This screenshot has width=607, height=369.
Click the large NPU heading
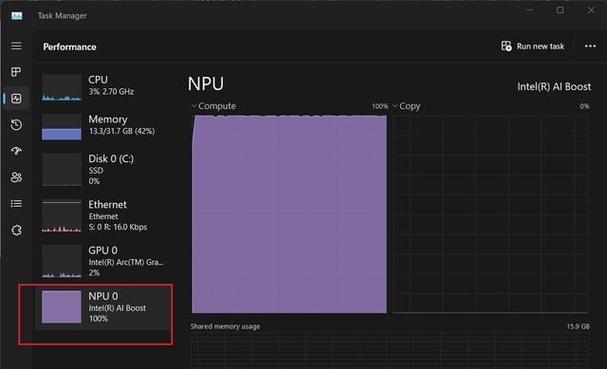pyautogui.click(x=206, y=84)
